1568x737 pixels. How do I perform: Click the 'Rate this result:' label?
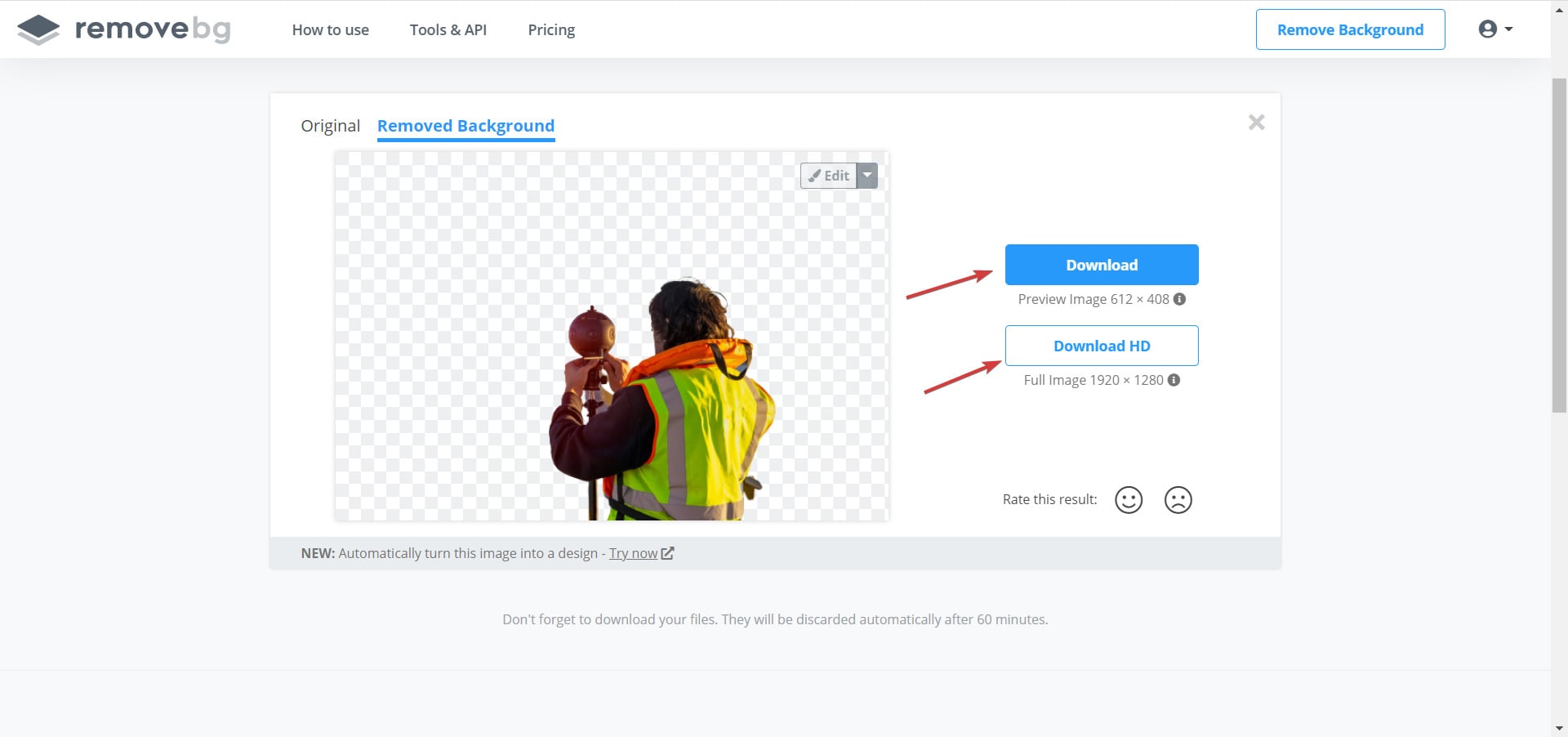pyautogui.click(x=1050, y=499)
